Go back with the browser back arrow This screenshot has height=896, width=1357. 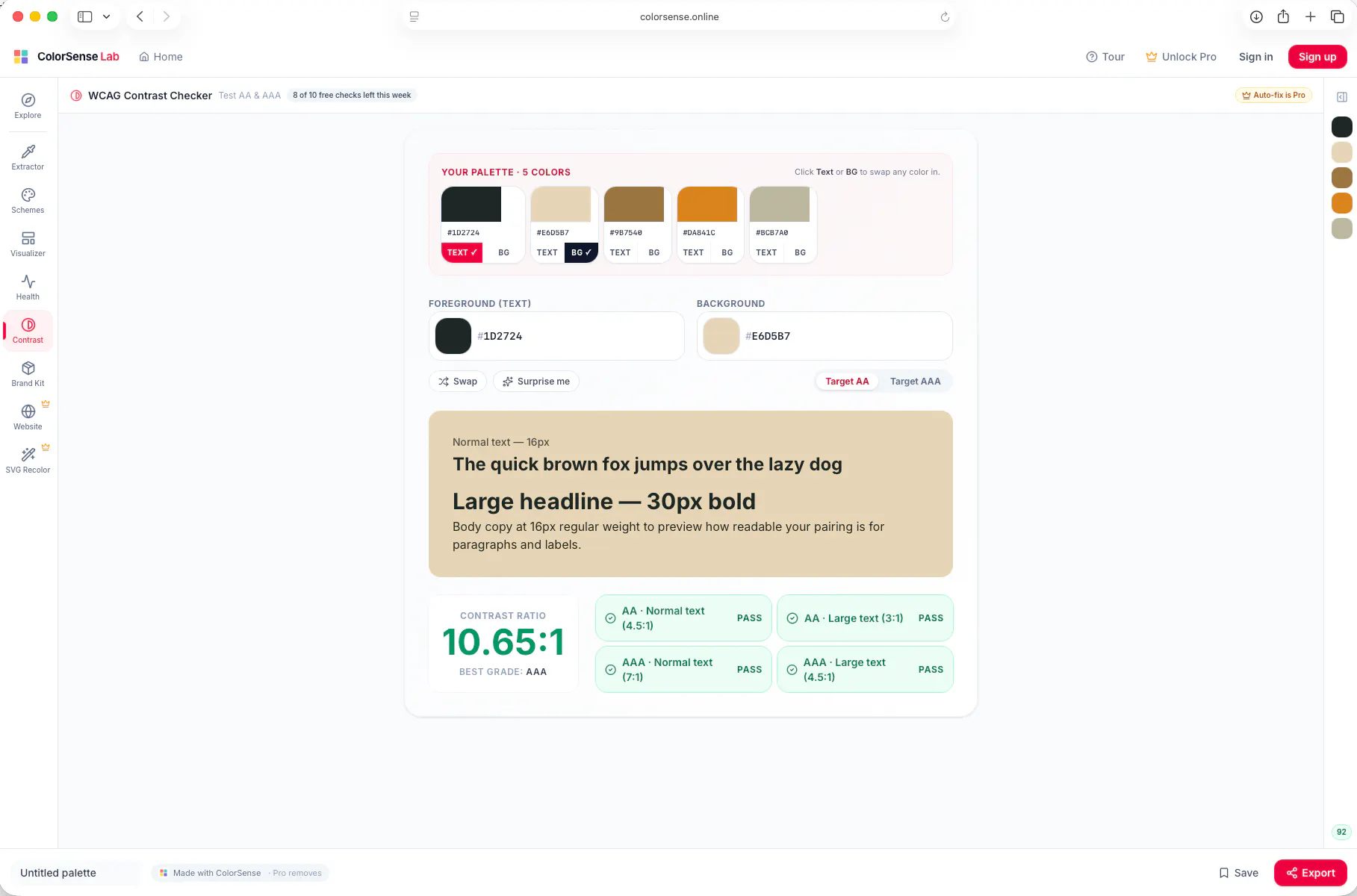point(140,16)
